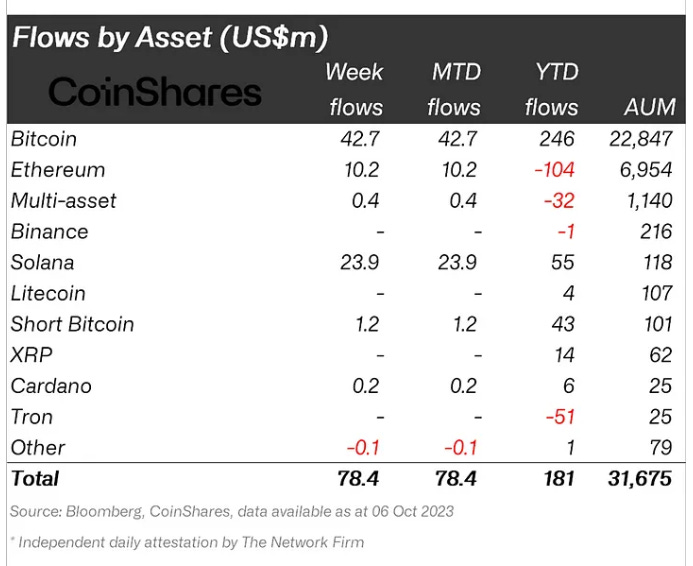This screenshot has height=566, width=693.
Task: Click the CoinShares logo
Action: 155,91
